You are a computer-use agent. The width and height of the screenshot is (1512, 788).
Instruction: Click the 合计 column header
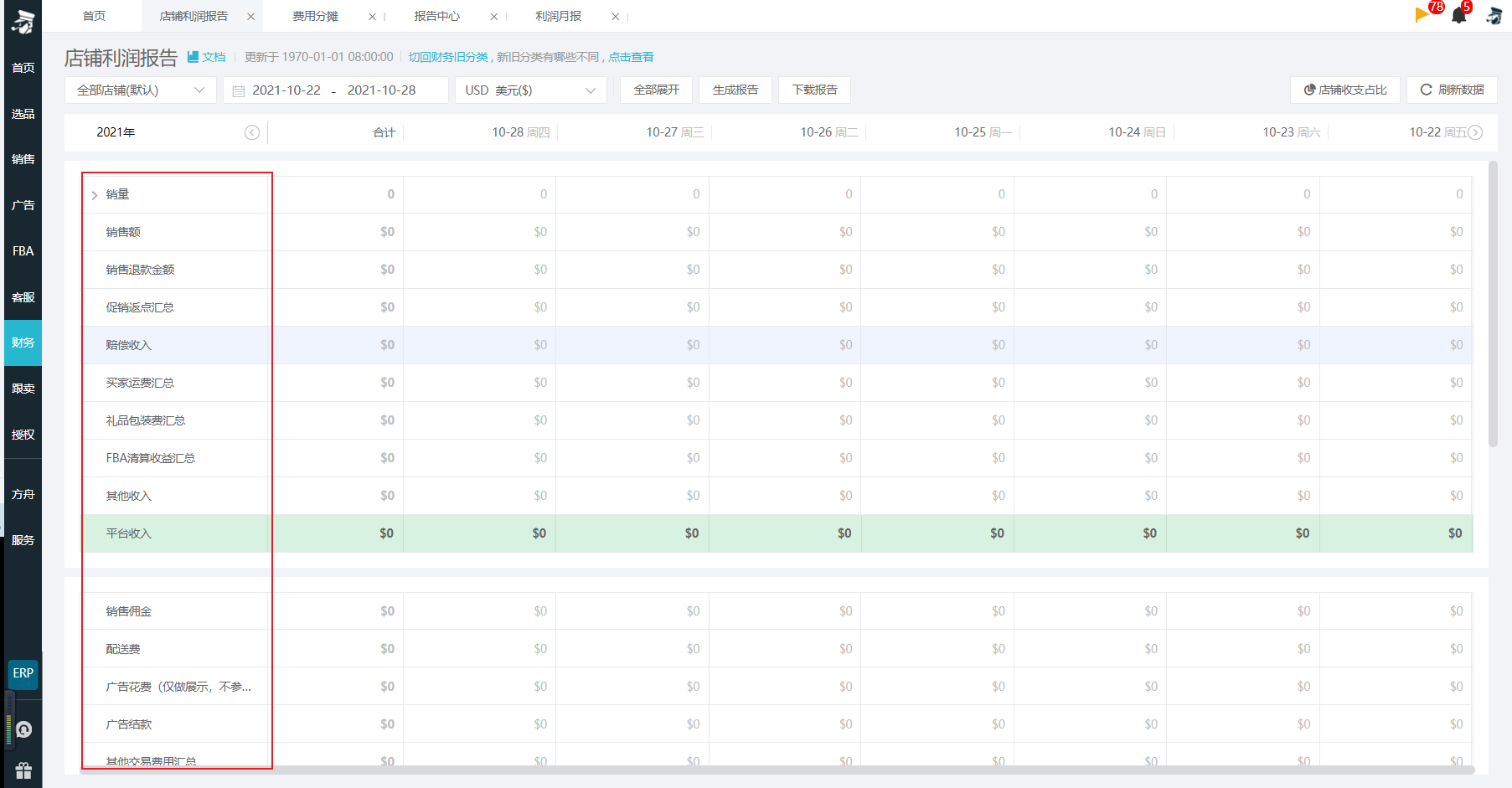[384, 132]
